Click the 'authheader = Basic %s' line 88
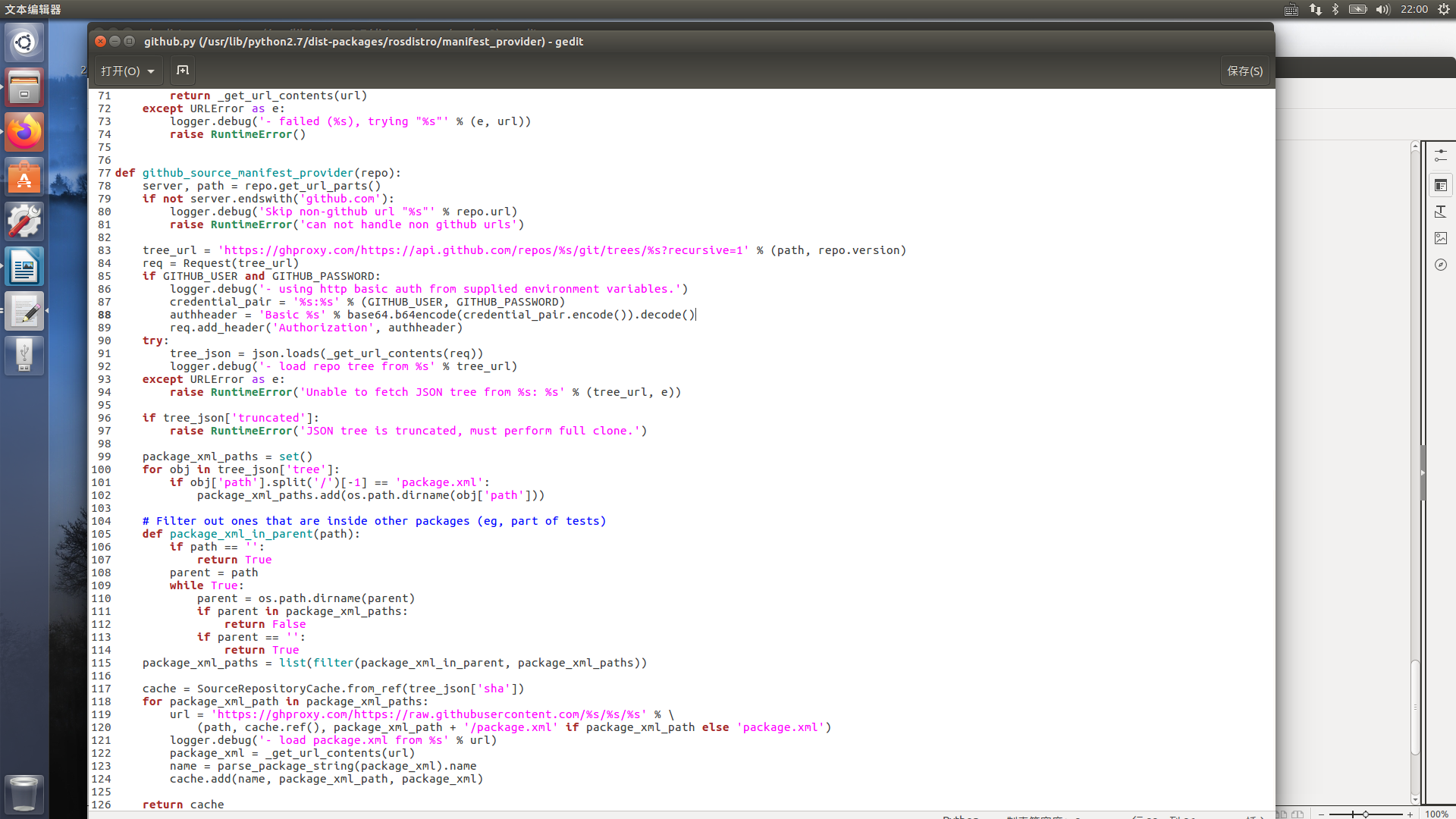1456x819 pixels. coord(432,315)
